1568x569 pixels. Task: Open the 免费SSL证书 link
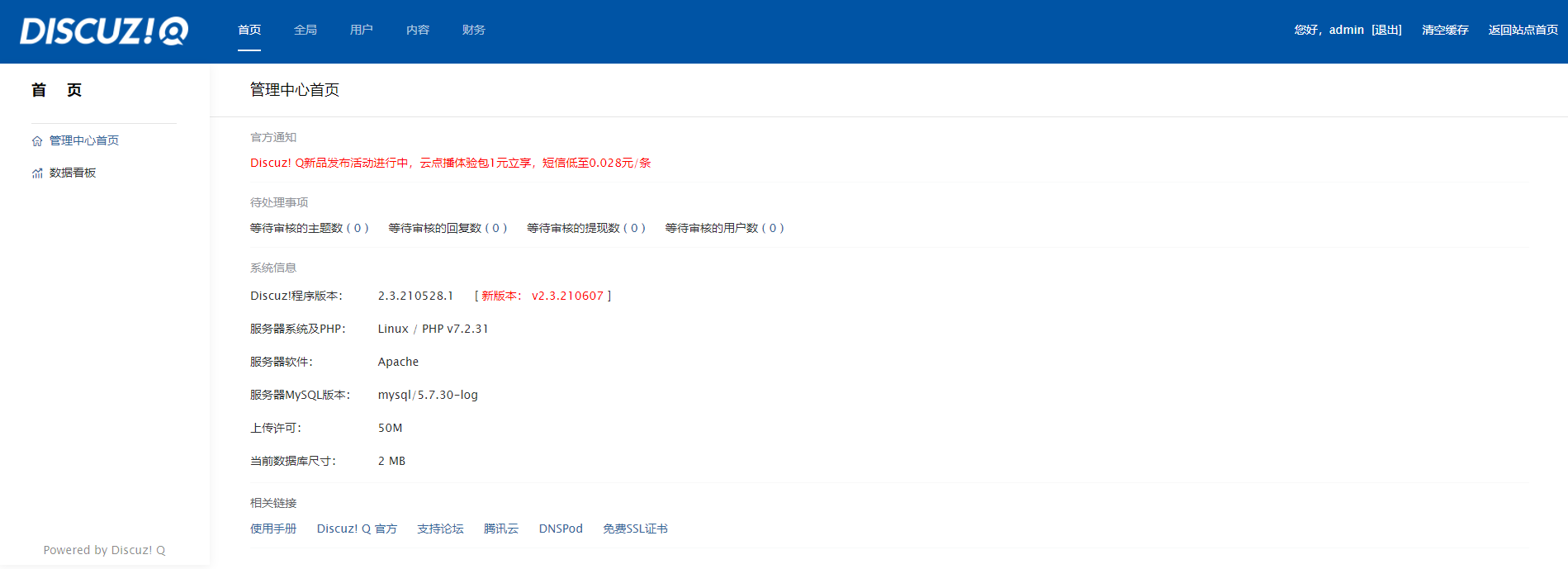(635, 529)
